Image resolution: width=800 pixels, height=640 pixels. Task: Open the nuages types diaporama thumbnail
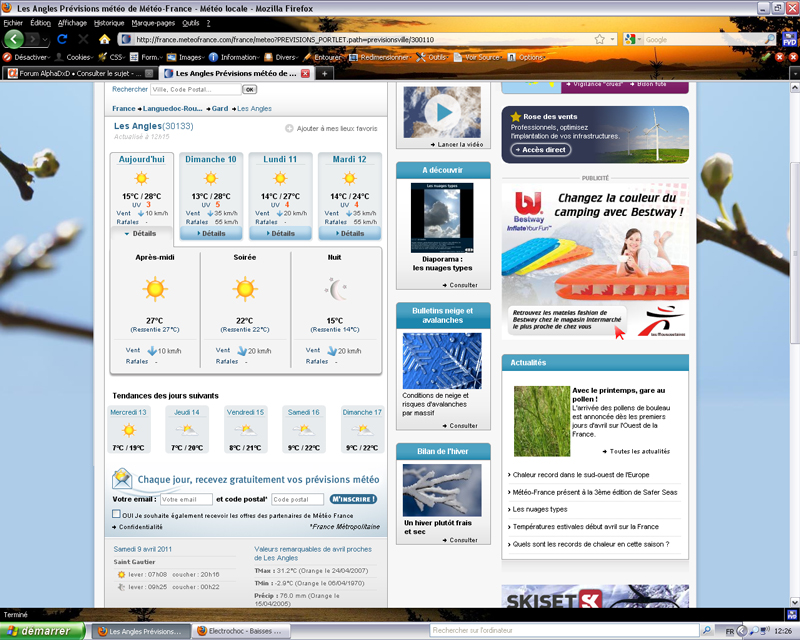(442, 218)
